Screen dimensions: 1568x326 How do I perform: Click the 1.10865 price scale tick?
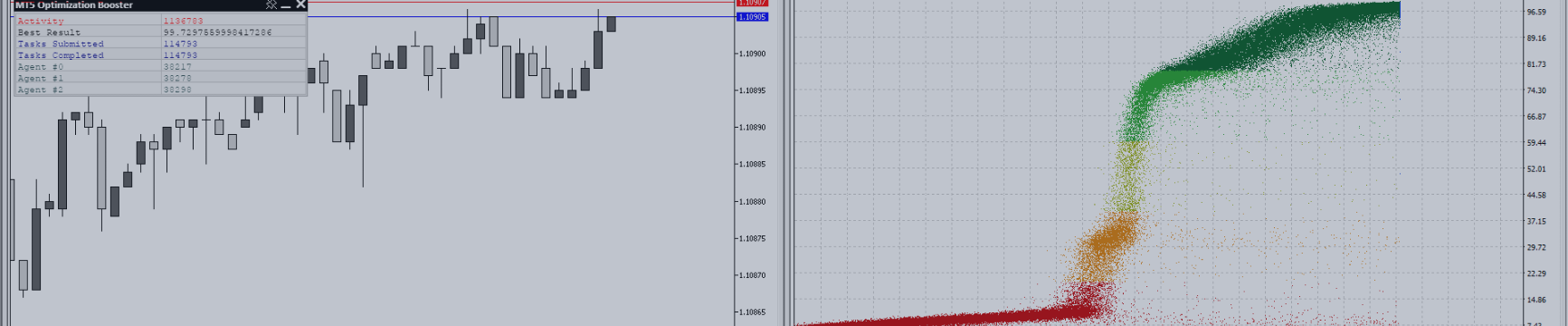753,312
